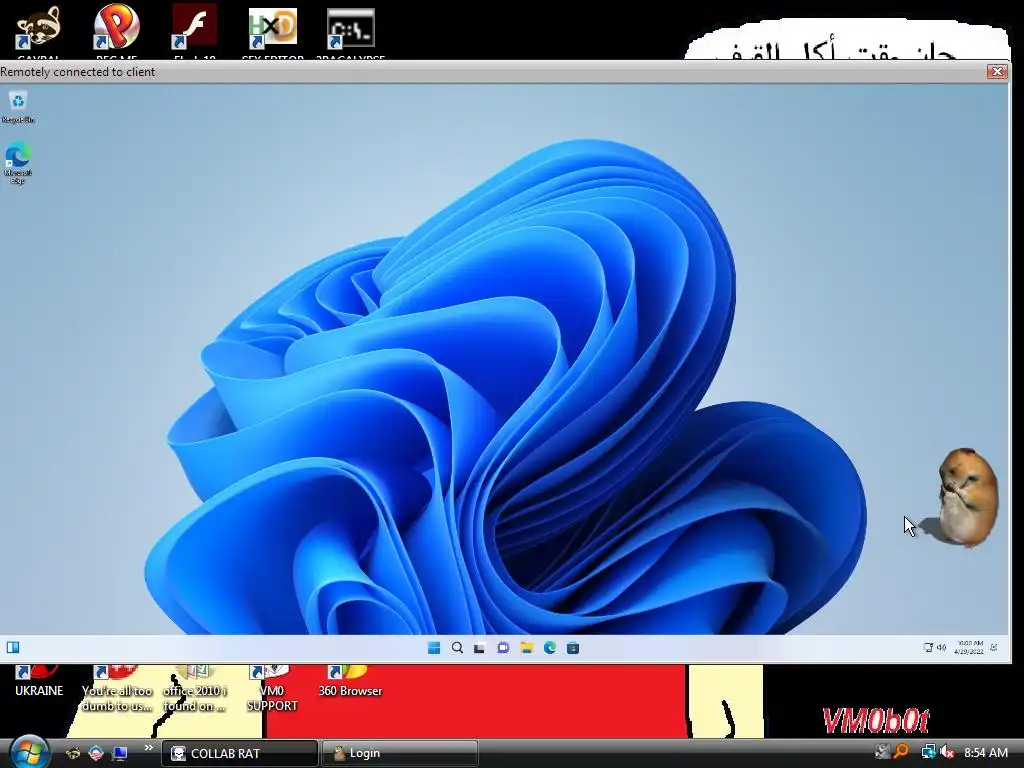Image resolution: width=1024 pixels, height=768 pixels.
Task: Open File Explorer on remote taskbar
Action: click(526, 648)
